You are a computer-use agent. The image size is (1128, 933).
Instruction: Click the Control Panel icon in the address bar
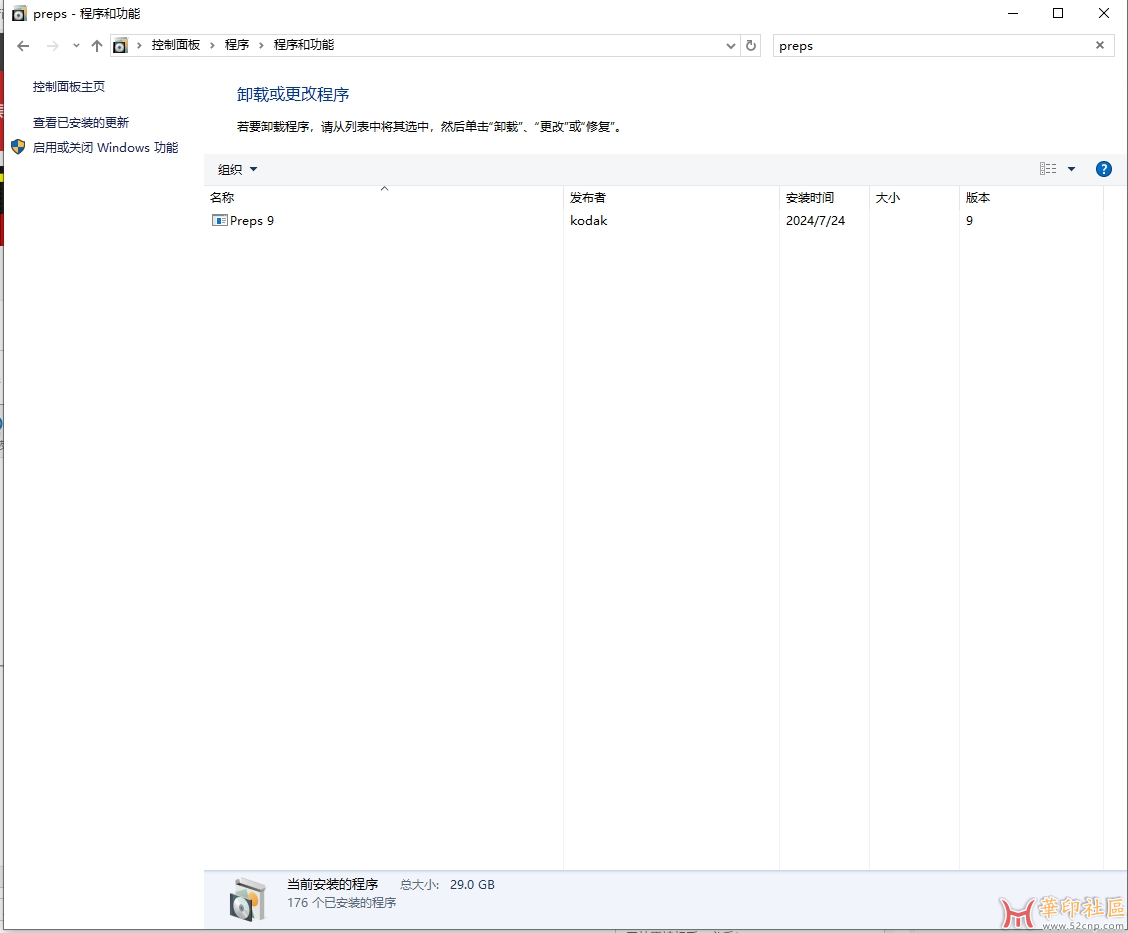point(121,45)
